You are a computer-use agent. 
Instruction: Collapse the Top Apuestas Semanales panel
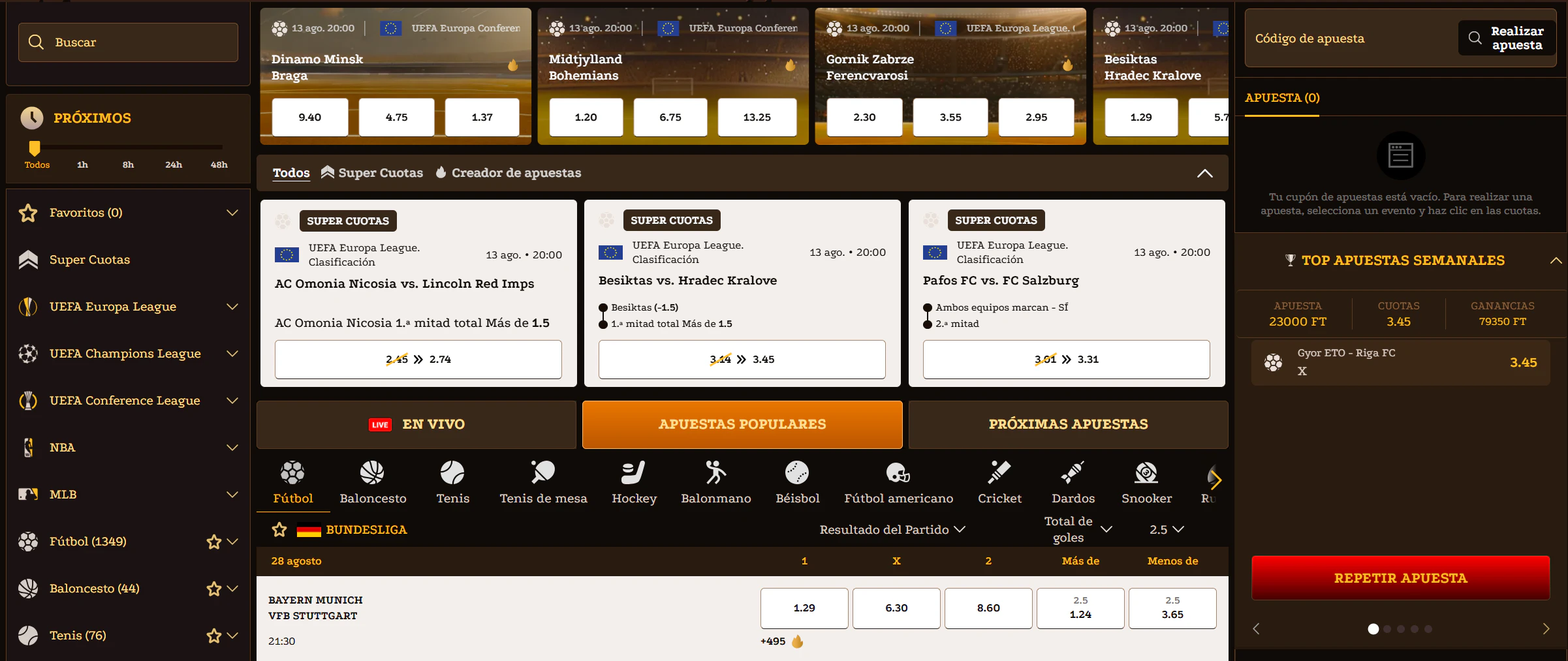tap(1556, 260)
